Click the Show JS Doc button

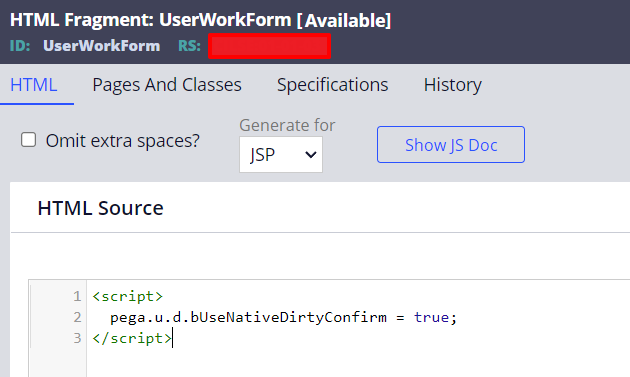pyautogui.click(x=451, y=145)
